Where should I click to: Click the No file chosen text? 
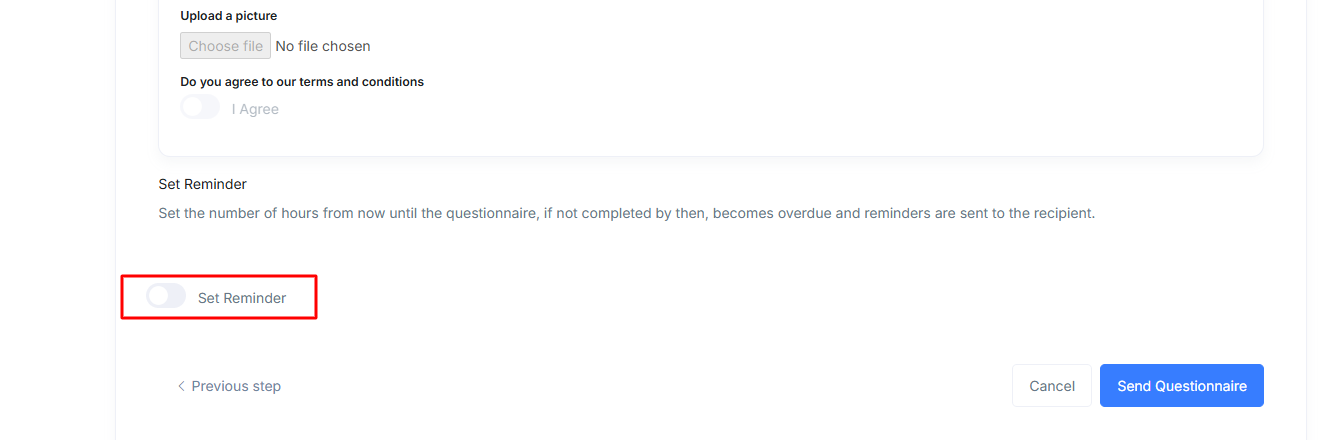(323, 46)
